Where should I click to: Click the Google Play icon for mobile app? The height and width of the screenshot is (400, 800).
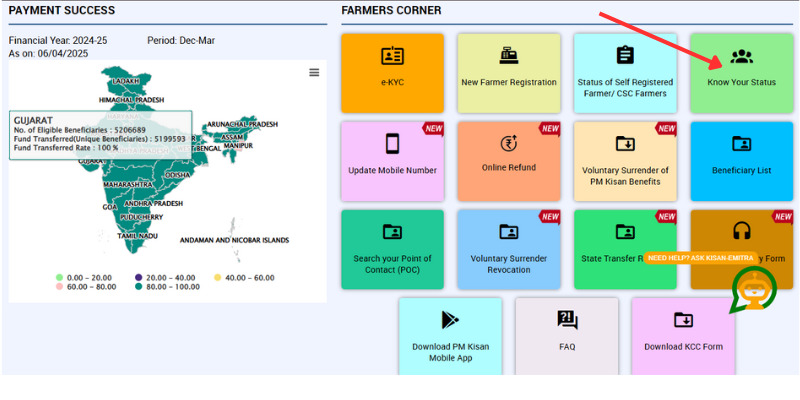tap(450, 320)
